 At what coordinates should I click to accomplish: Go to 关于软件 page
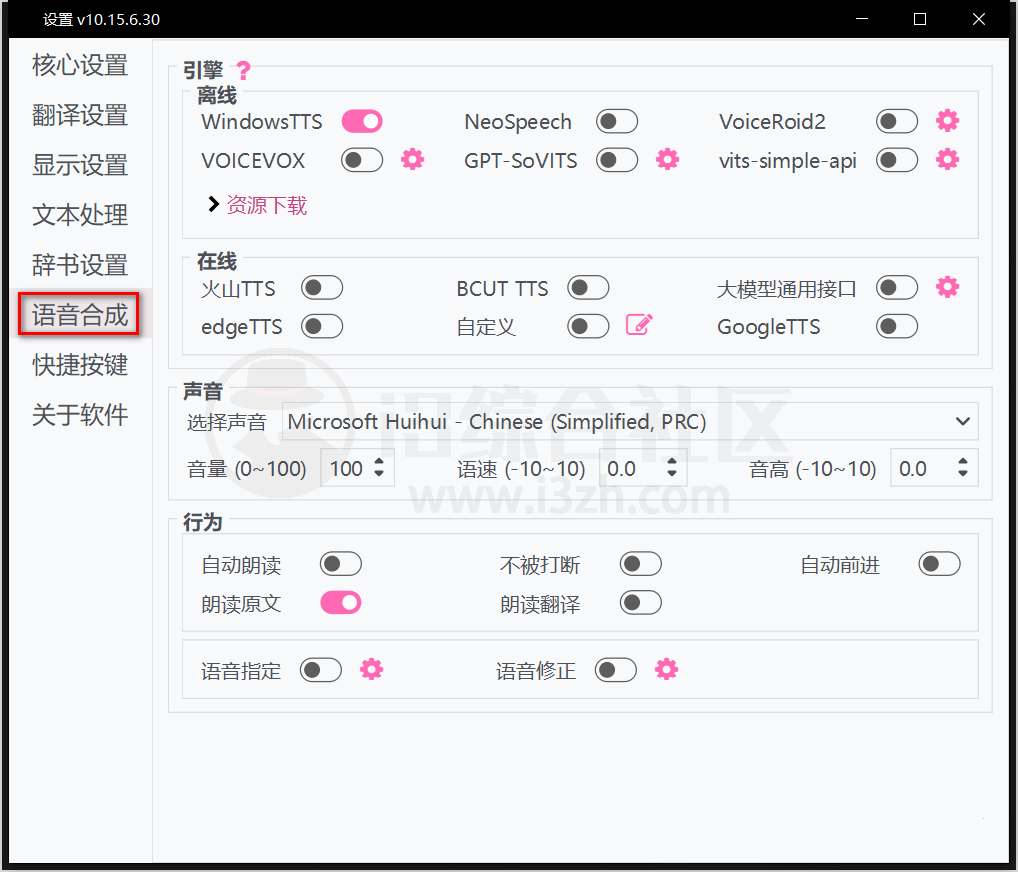pos(80,415)
